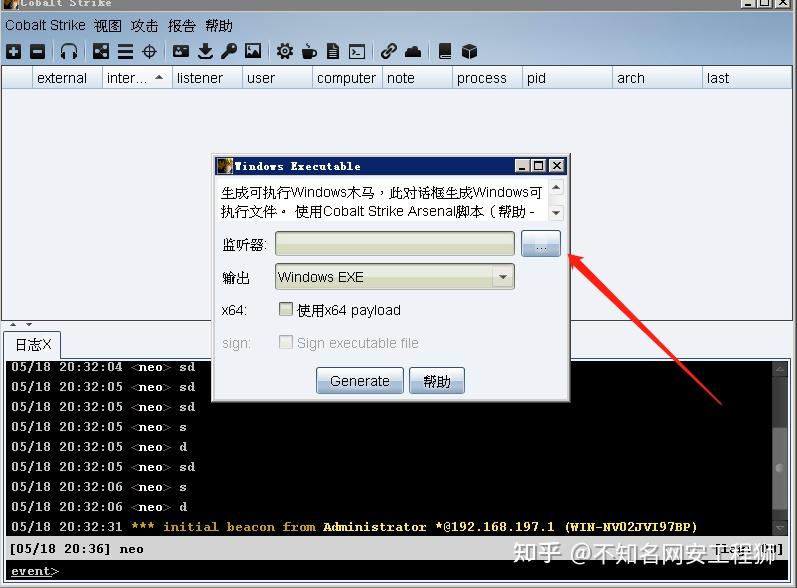The image size is (797, 588).
Task: Click the host file chain-link icon
Action: click(389, 51)
